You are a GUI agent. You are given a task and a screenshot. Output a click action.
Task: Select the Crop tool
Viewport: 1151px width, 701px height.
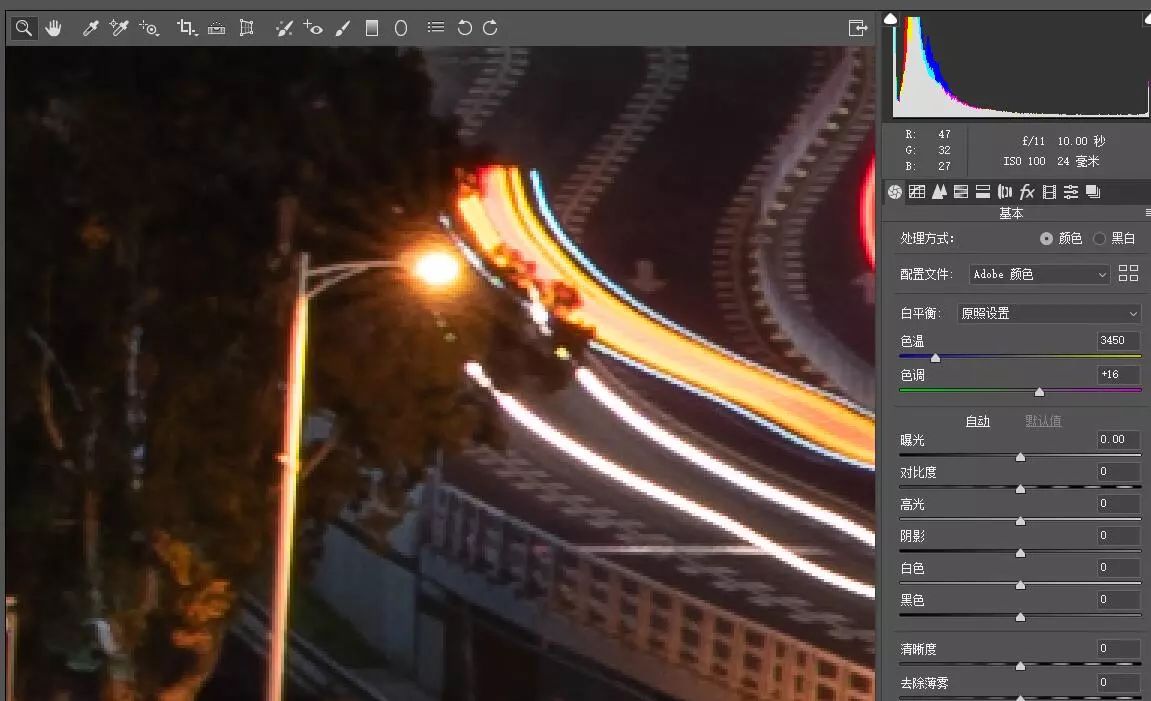(x=186, y=28)
